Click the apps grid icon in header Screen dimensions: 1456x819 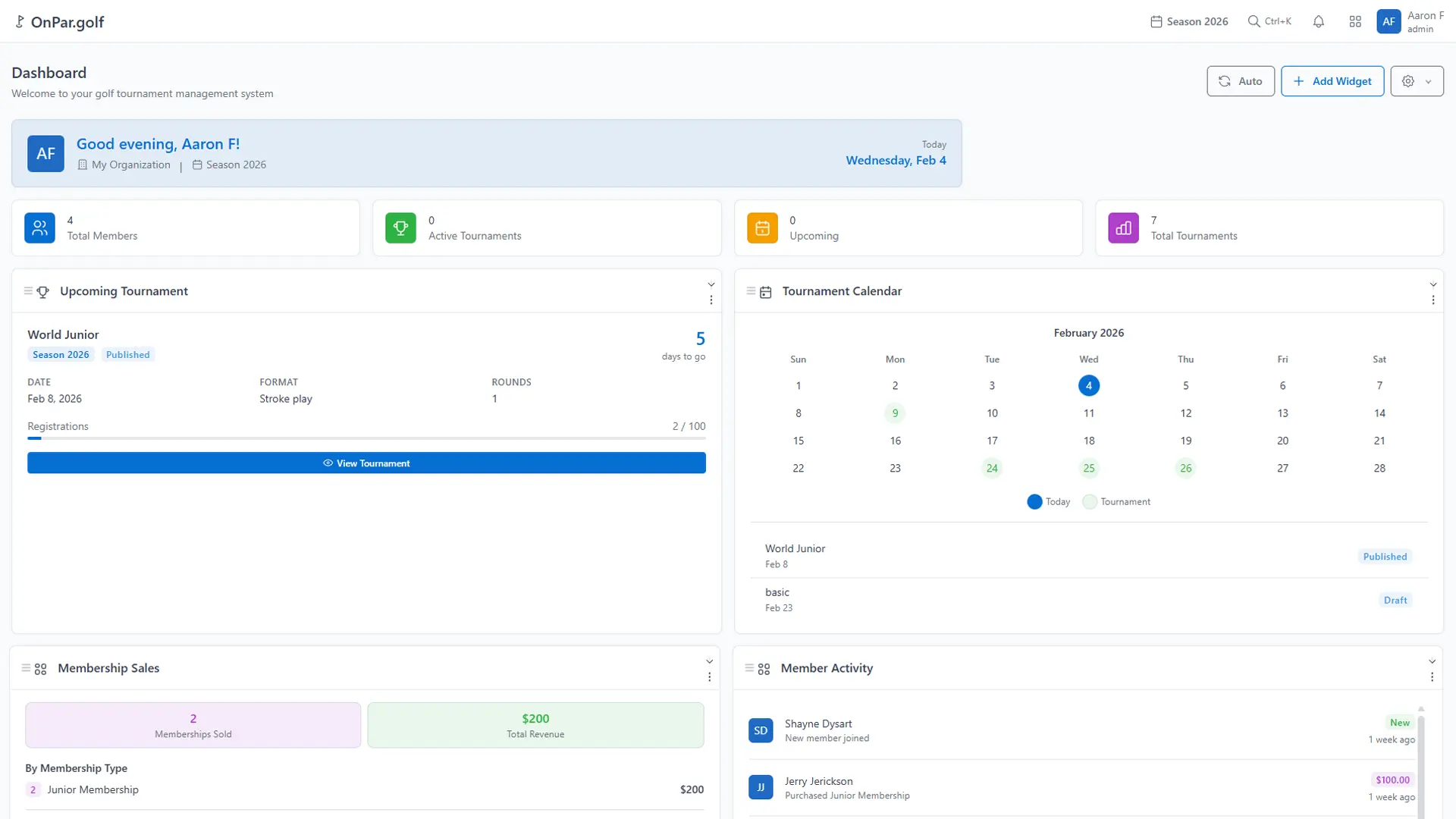click(x=1355, y=21)
